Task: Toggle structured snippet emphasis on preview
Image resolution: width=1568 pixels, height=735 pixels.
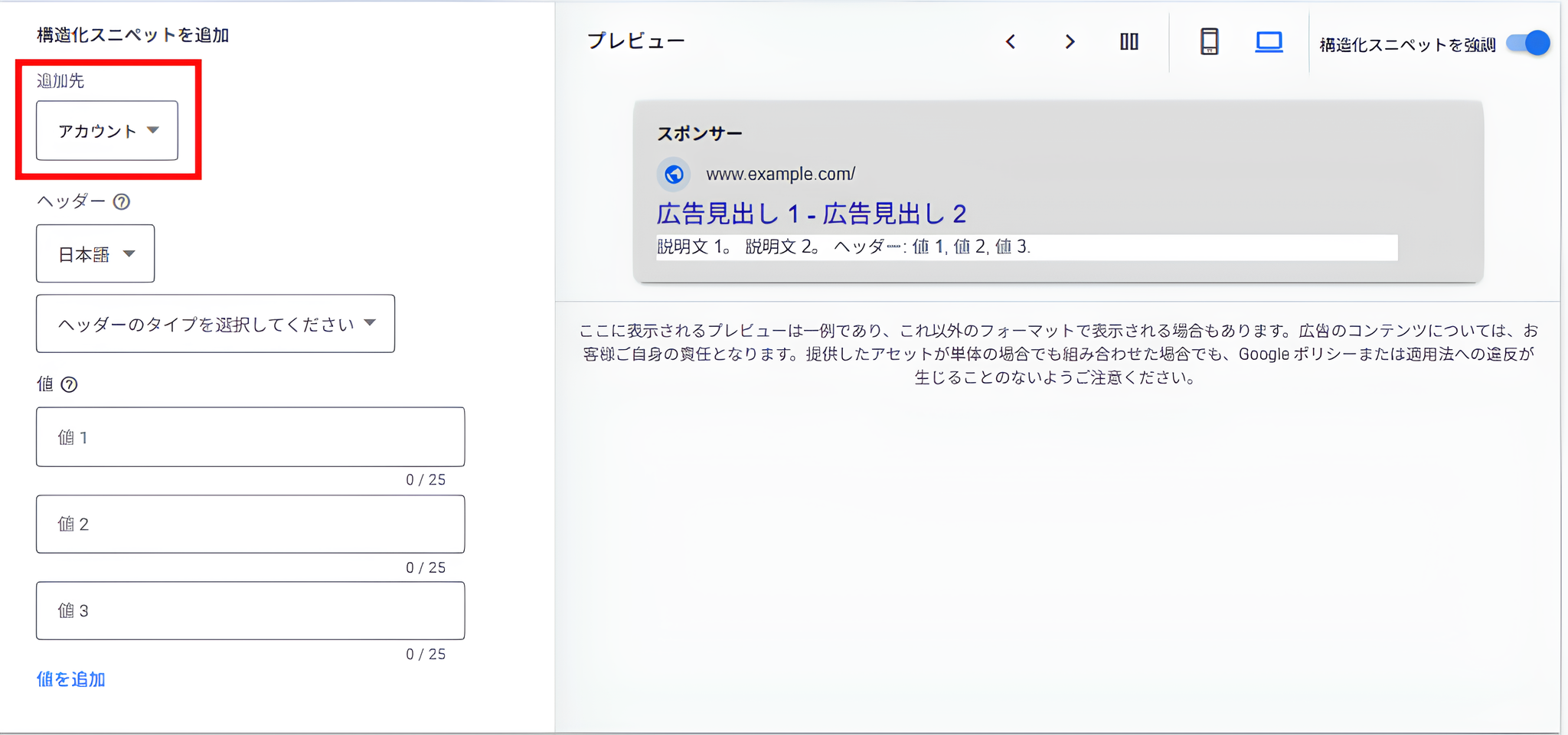Action: 1527,43
